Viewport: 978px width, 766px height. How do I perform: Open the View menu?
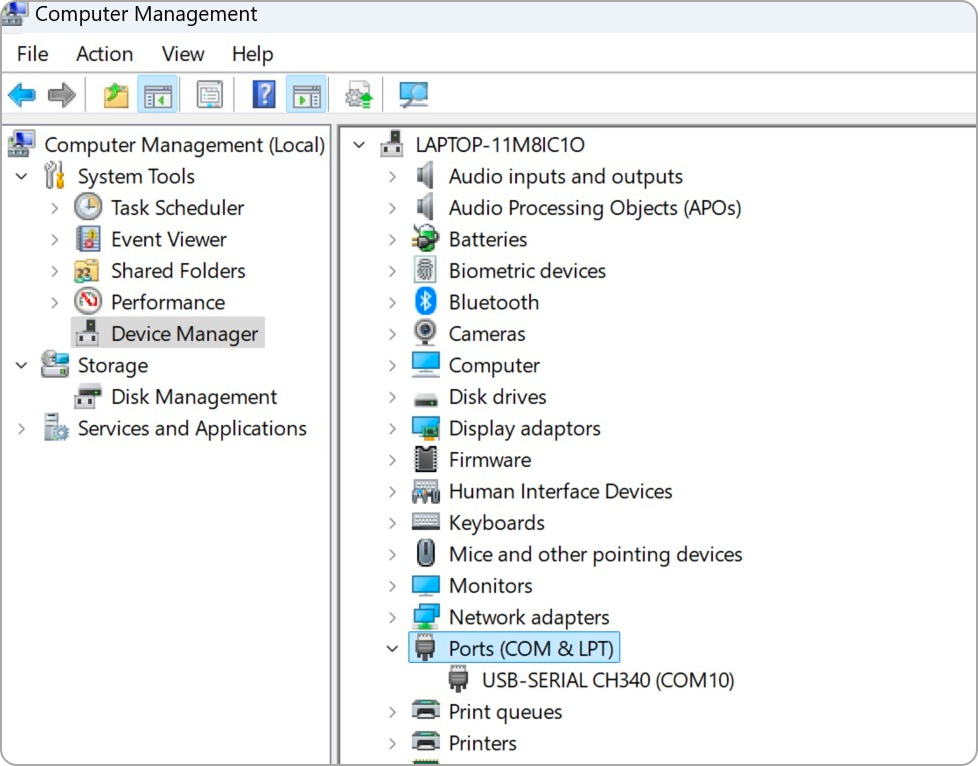click(x=182, y=54)
